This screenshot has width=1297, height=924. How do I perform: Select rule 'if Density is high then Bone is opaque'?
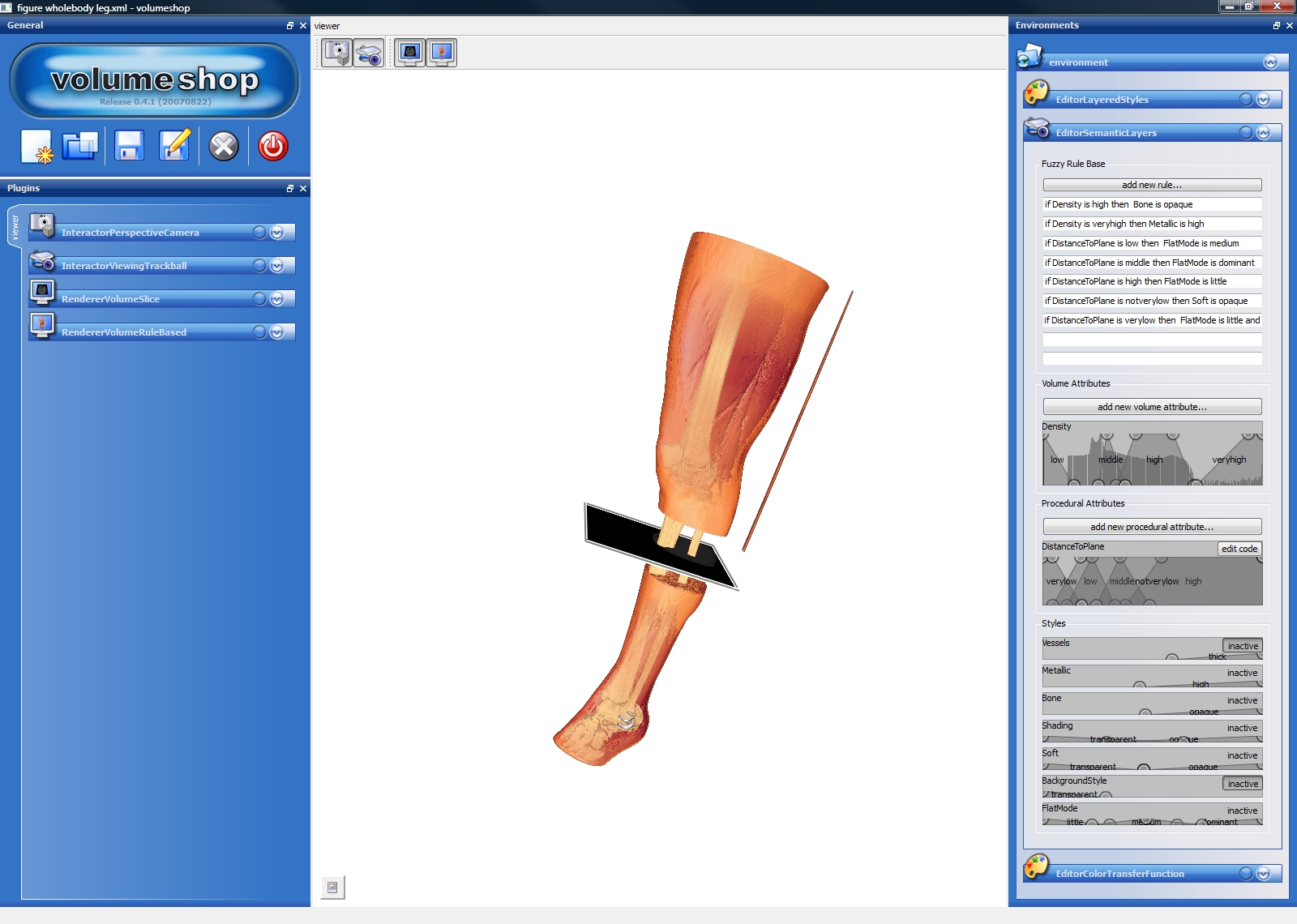1151,204
